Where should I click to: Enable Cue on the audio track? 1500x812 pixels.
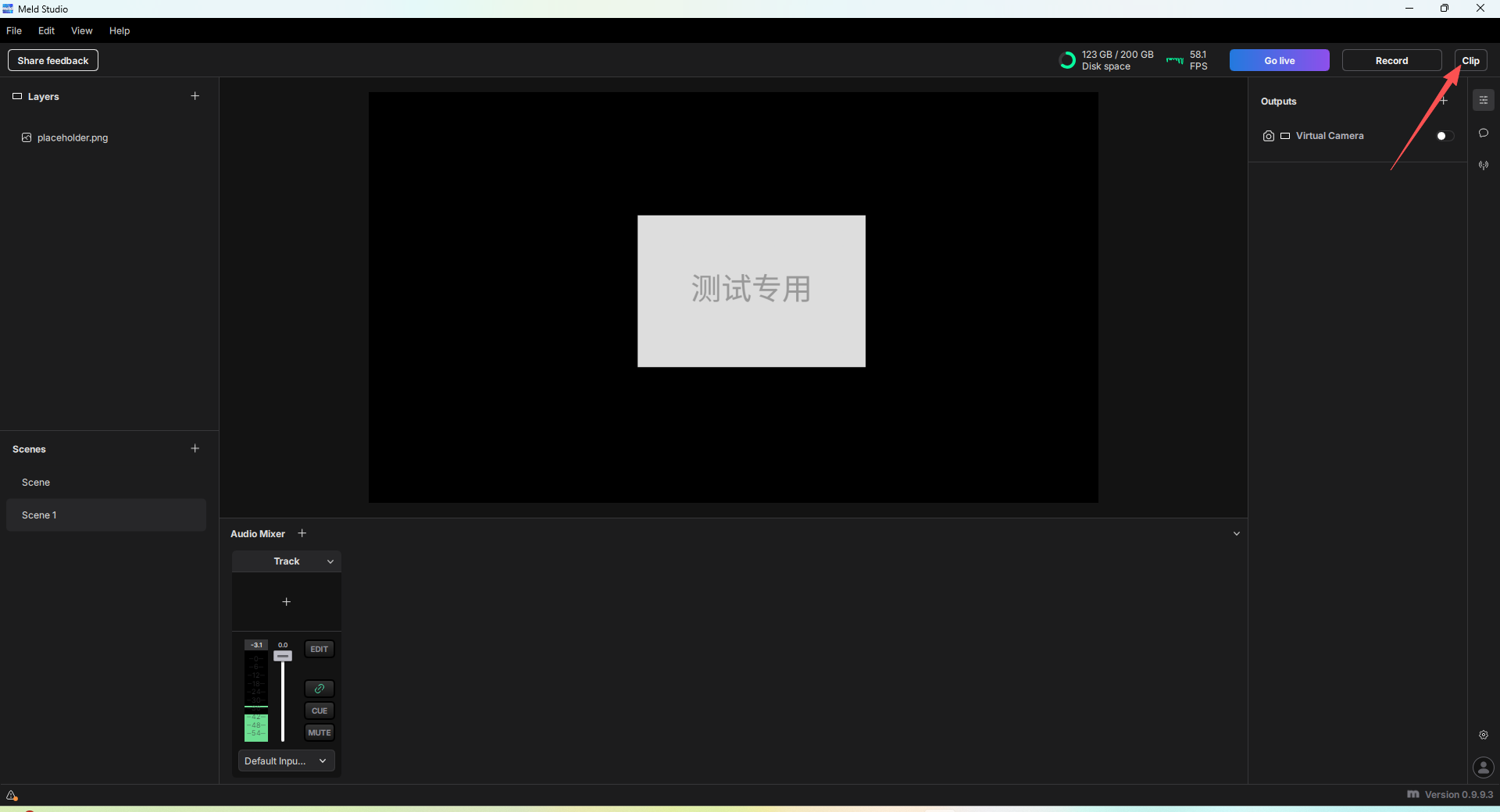[319, 710]
